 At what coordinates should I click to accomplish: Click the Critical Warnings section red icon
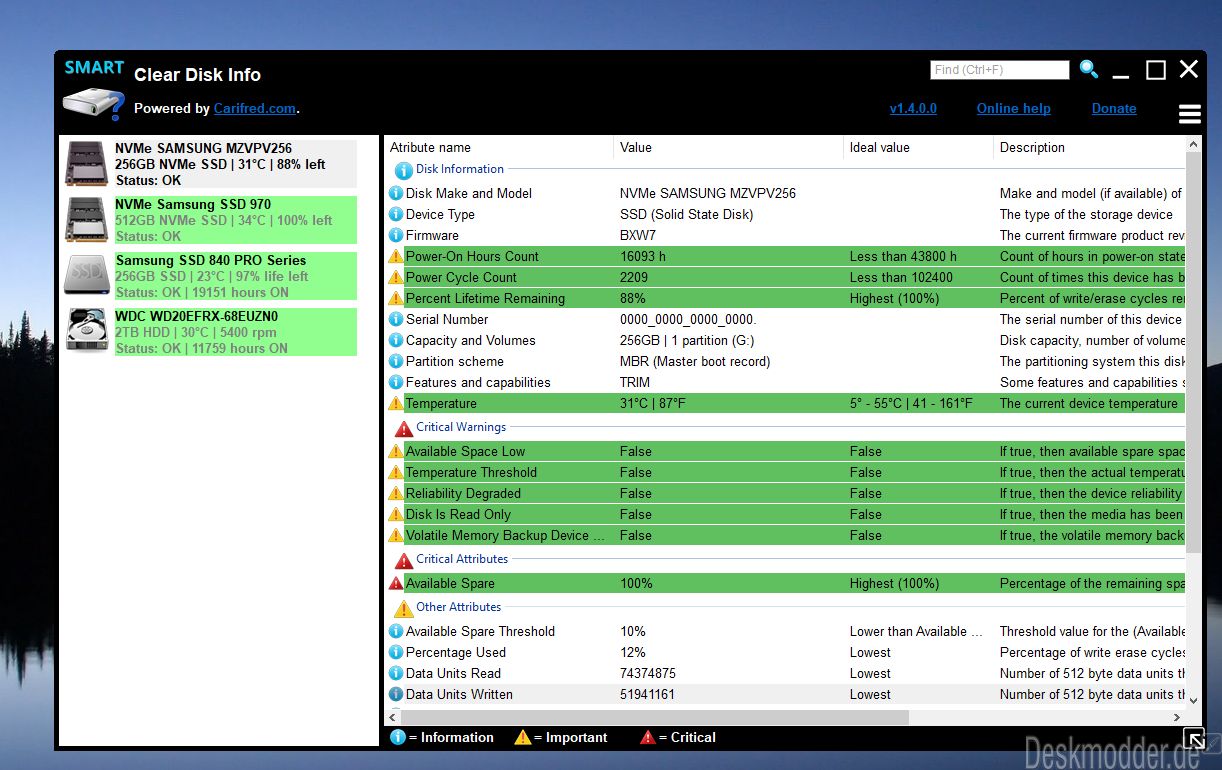[404, 428]
